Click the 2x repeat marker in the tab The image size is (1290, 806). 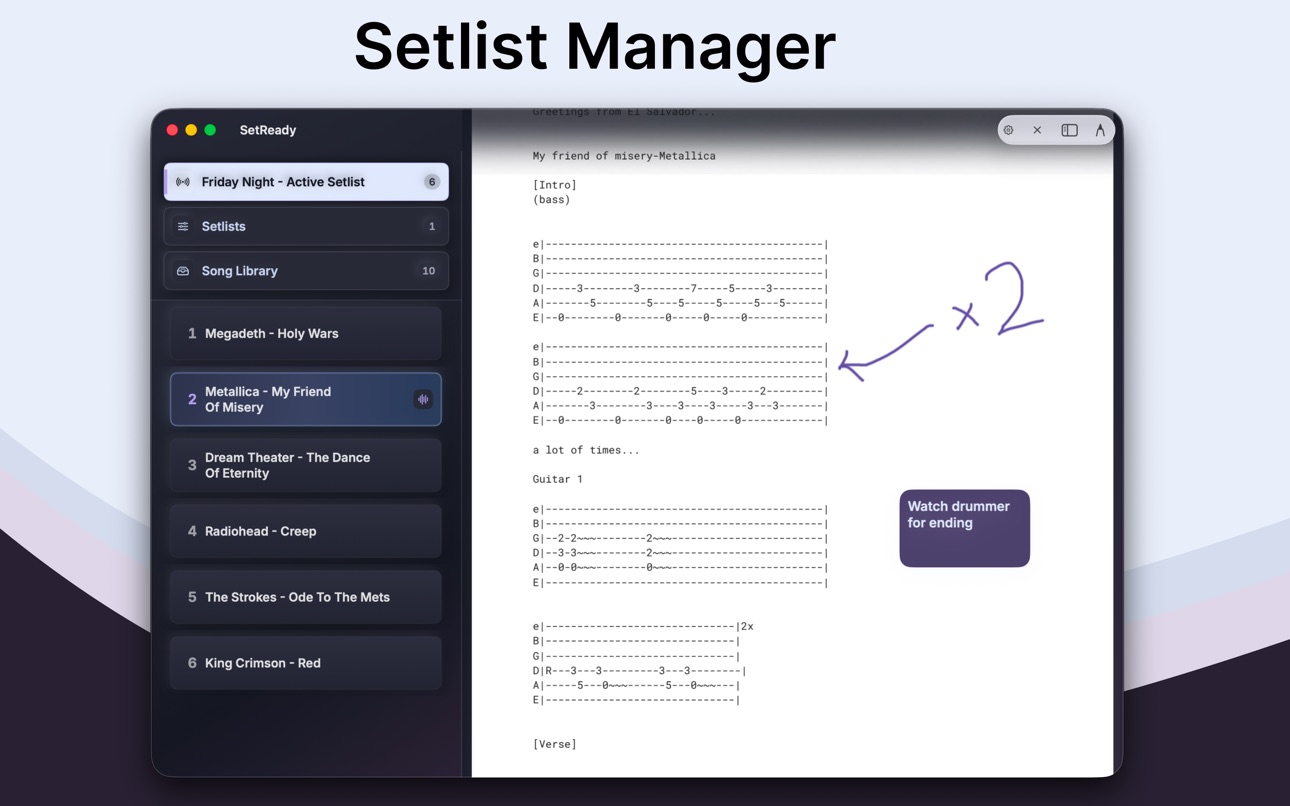[747, 627]
